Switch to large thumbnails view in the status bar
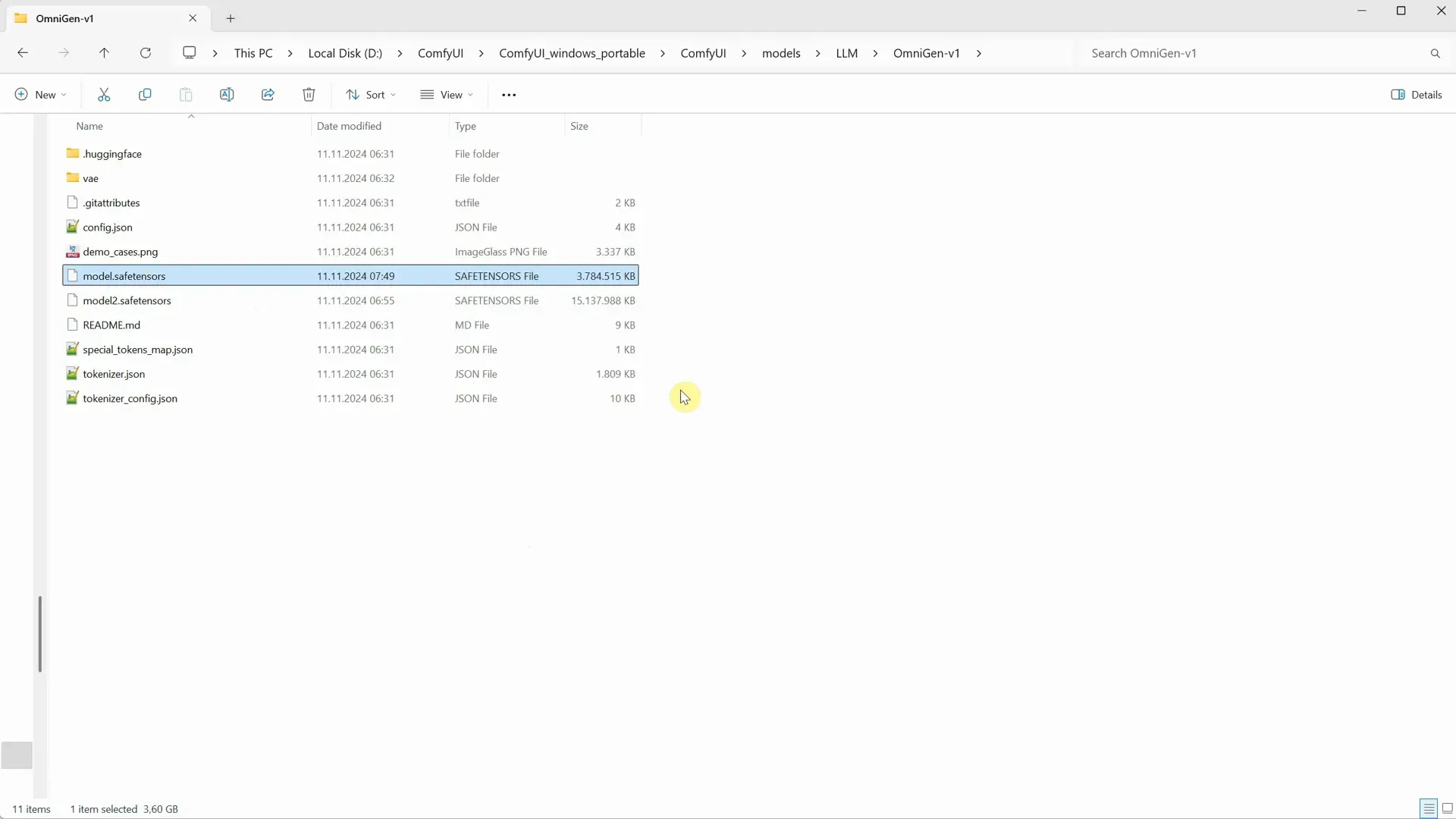 point(1448,808)
